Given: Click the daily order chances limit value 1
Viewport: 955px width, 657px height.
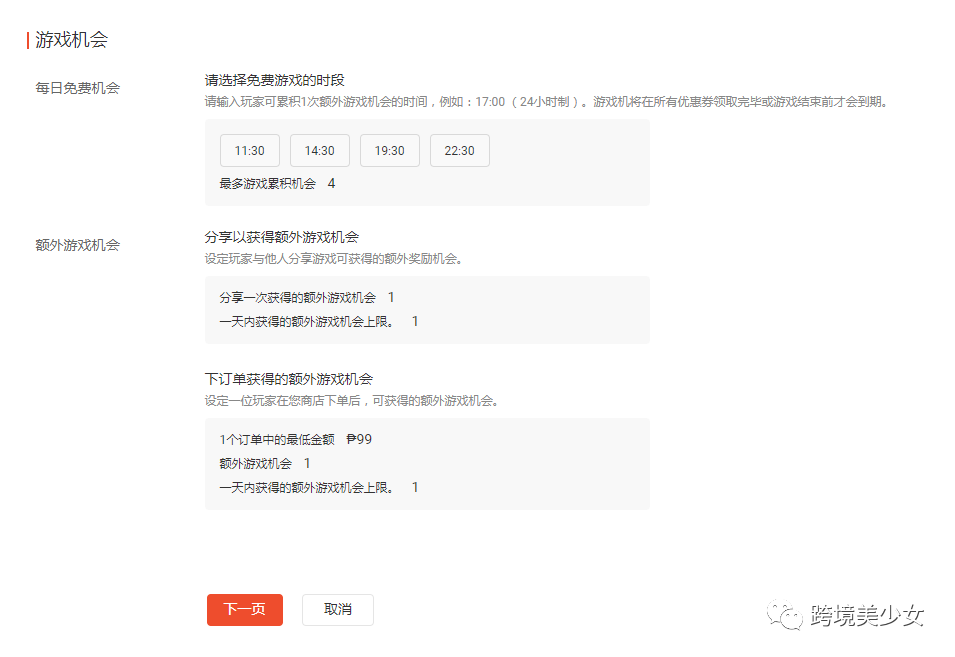Looking at the screenshot, I should tap(414, 488).
